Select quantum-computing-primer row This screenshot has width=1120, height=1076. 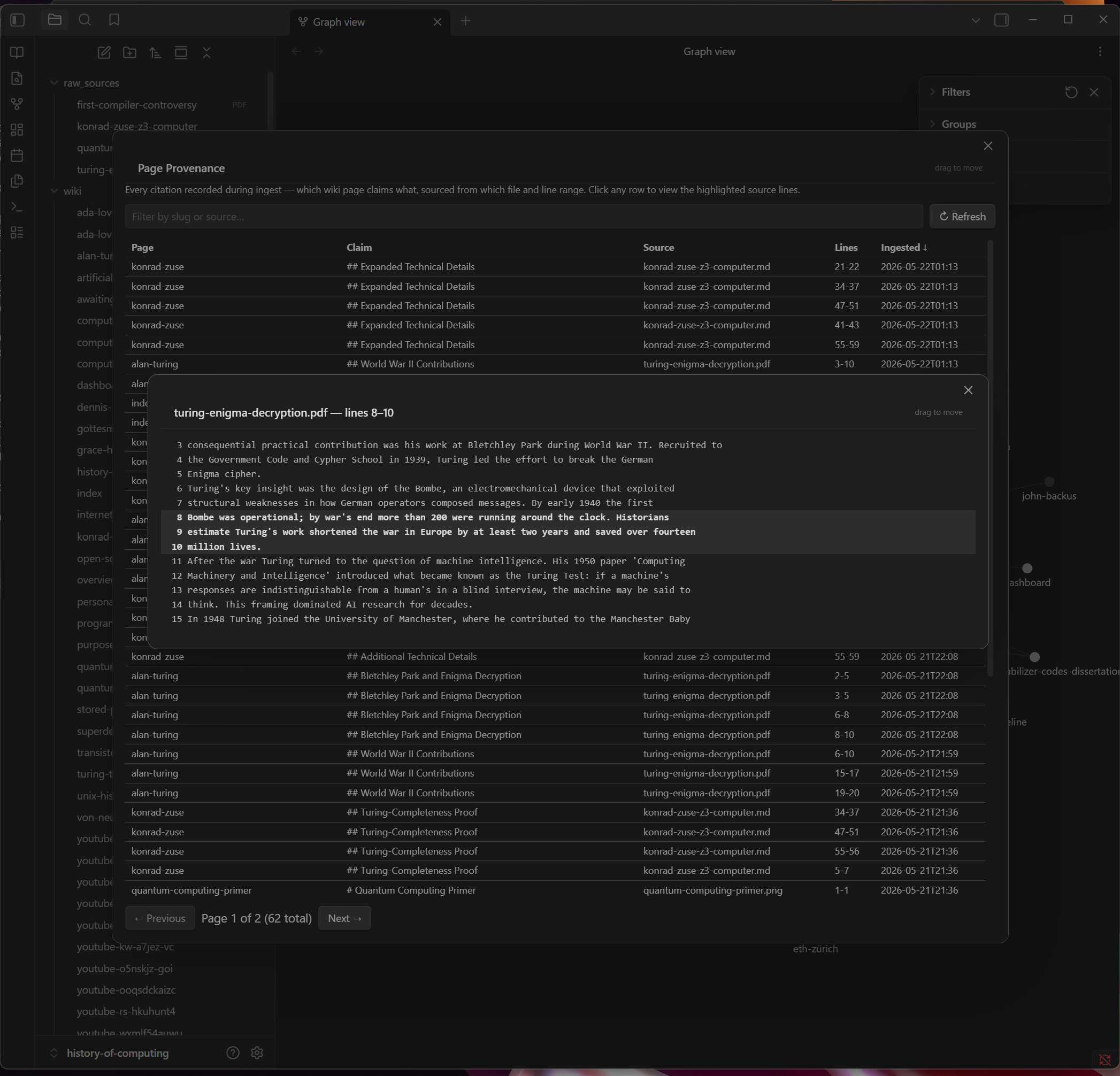(555, 890)
